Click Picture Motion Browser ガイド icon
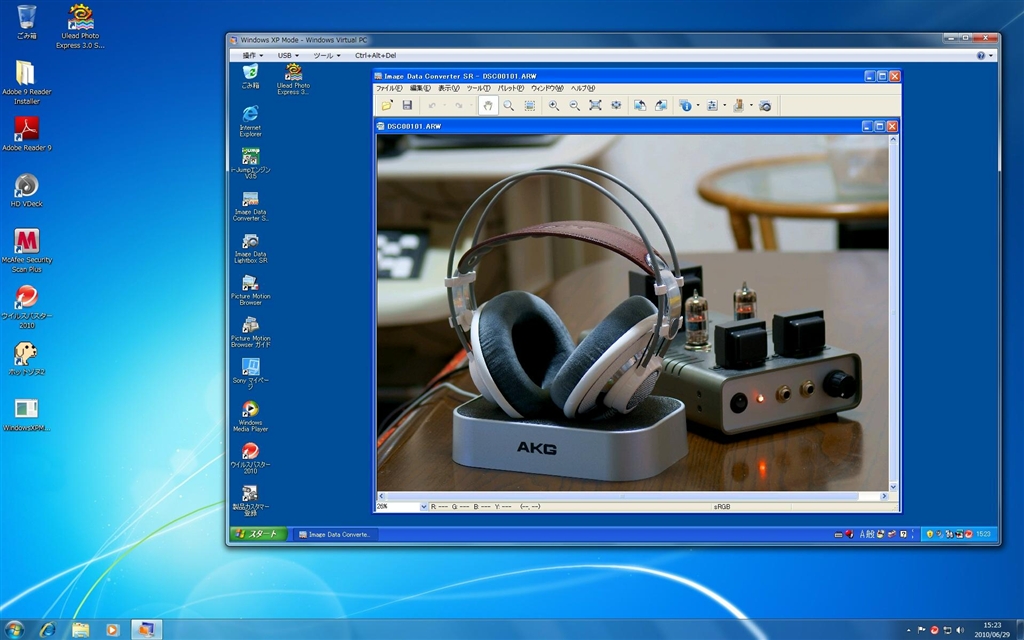Screen dimensions: 1024x640 point(250,332)
